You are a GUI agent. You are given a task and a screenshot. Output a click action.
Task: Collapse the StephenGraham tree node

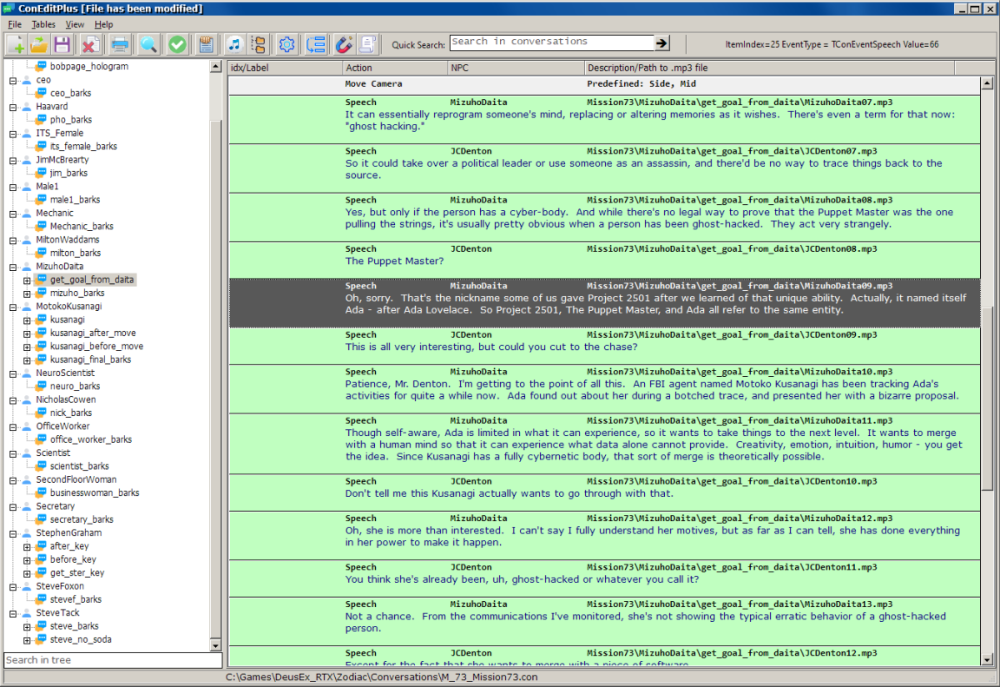[13, 533]
